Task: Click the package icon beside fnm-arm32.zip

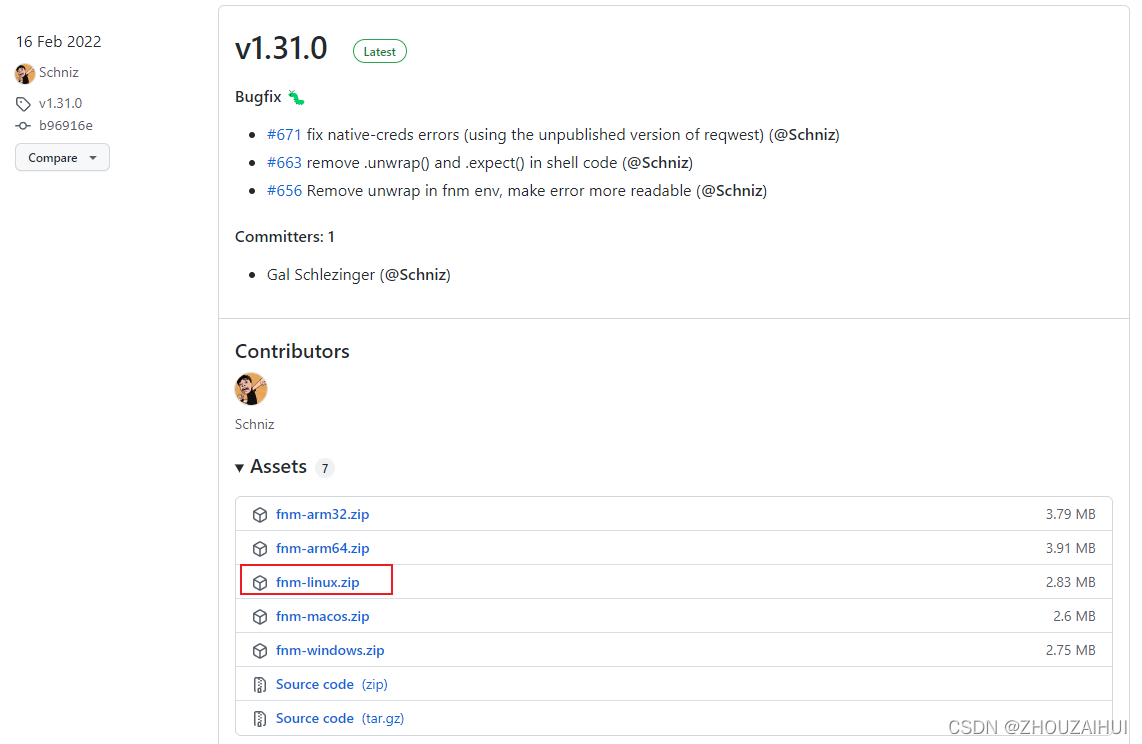Action: 260,515
